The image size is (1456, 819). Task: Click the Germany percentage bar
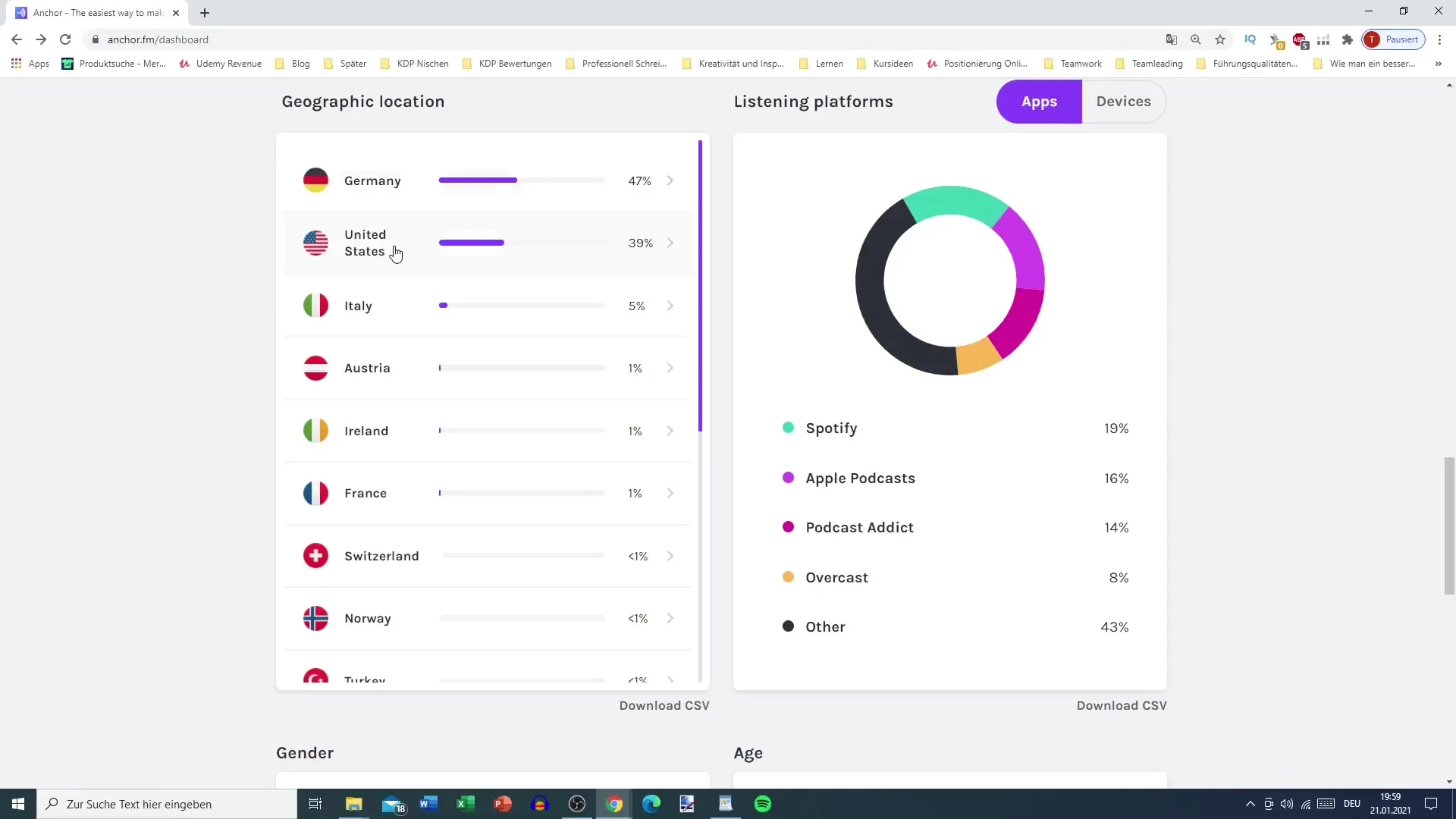click(522, 180)
